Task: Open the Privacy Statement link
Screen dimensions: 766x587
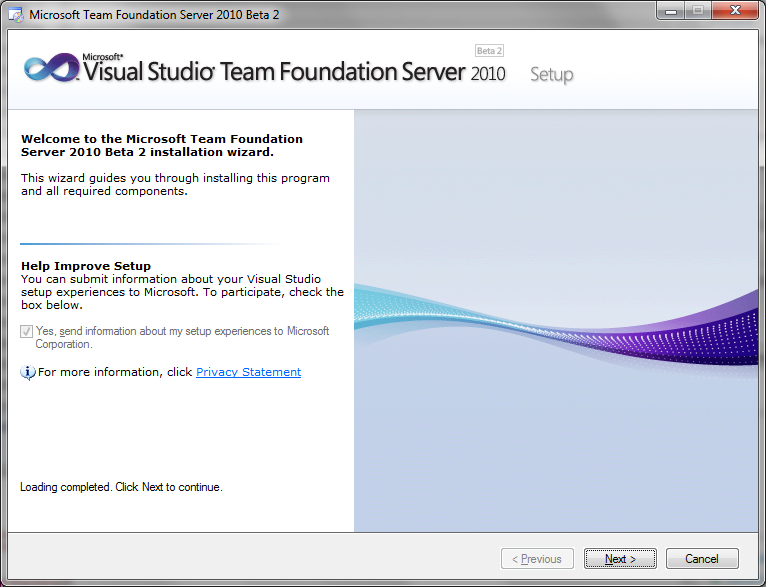Action: coord(248,372)
